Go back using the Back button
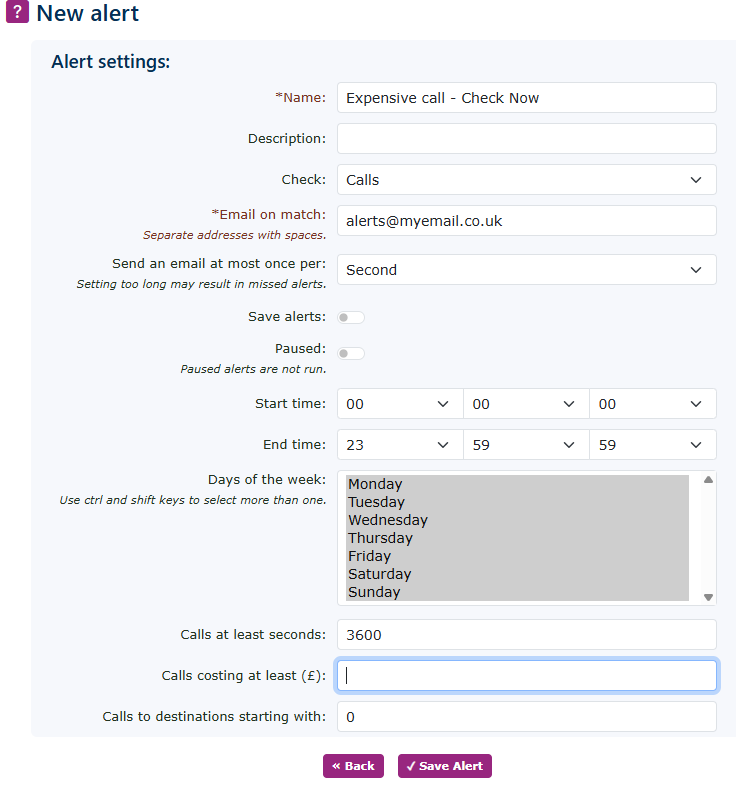736x788 pixels. click(353, 766)
